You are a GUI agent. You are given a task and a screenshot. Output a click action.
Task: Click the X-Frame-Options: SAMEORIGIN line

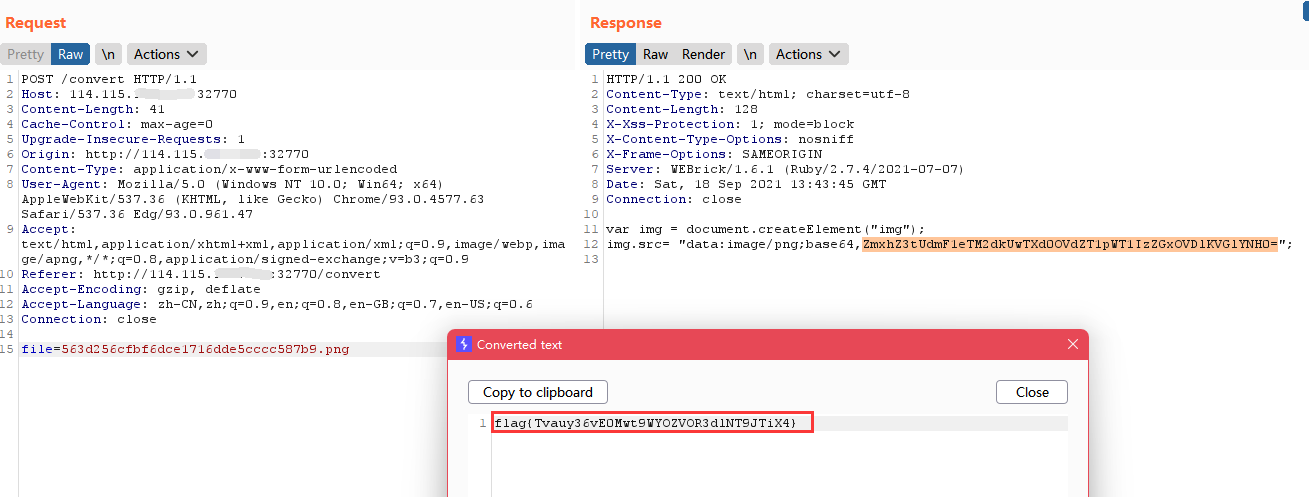tap(714, 154)
